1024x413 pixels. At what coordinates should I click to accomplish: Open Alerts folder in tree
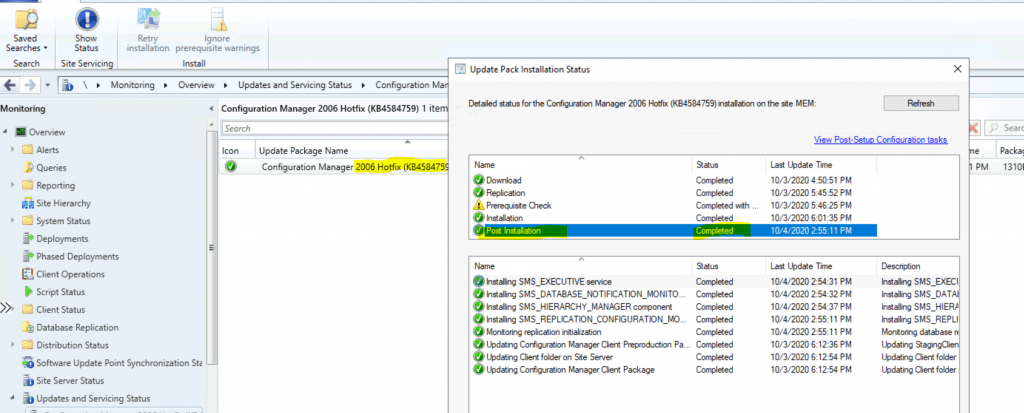click(x=40, y=150)
